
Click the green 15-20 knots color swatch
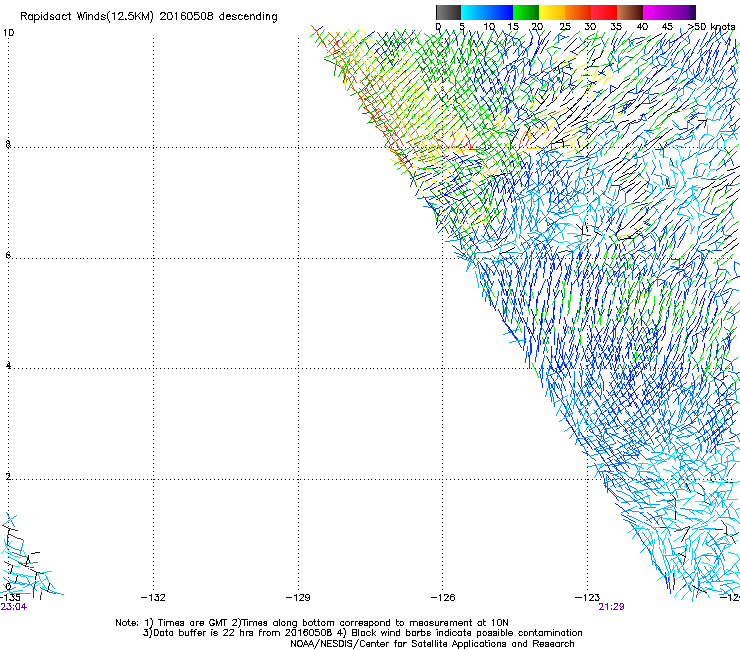[526, 12]
